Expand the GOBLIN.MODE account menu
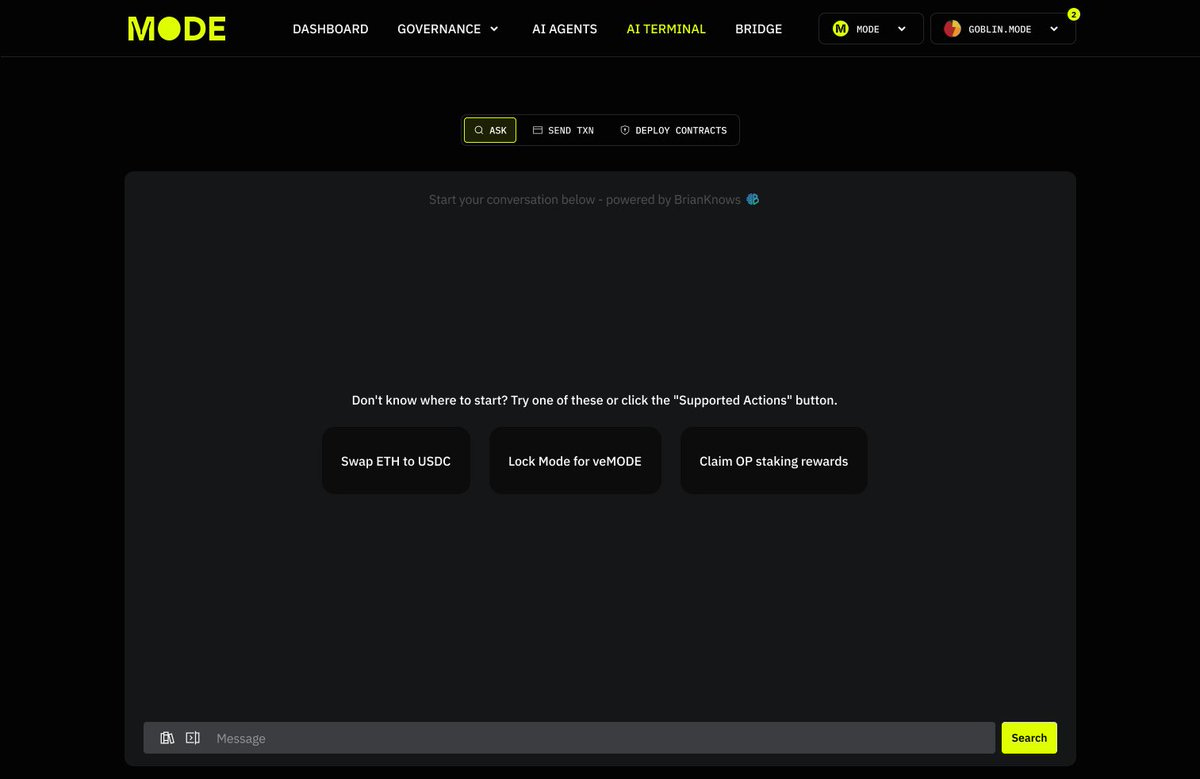The image size is (1200, 779). coord(1003,29)
